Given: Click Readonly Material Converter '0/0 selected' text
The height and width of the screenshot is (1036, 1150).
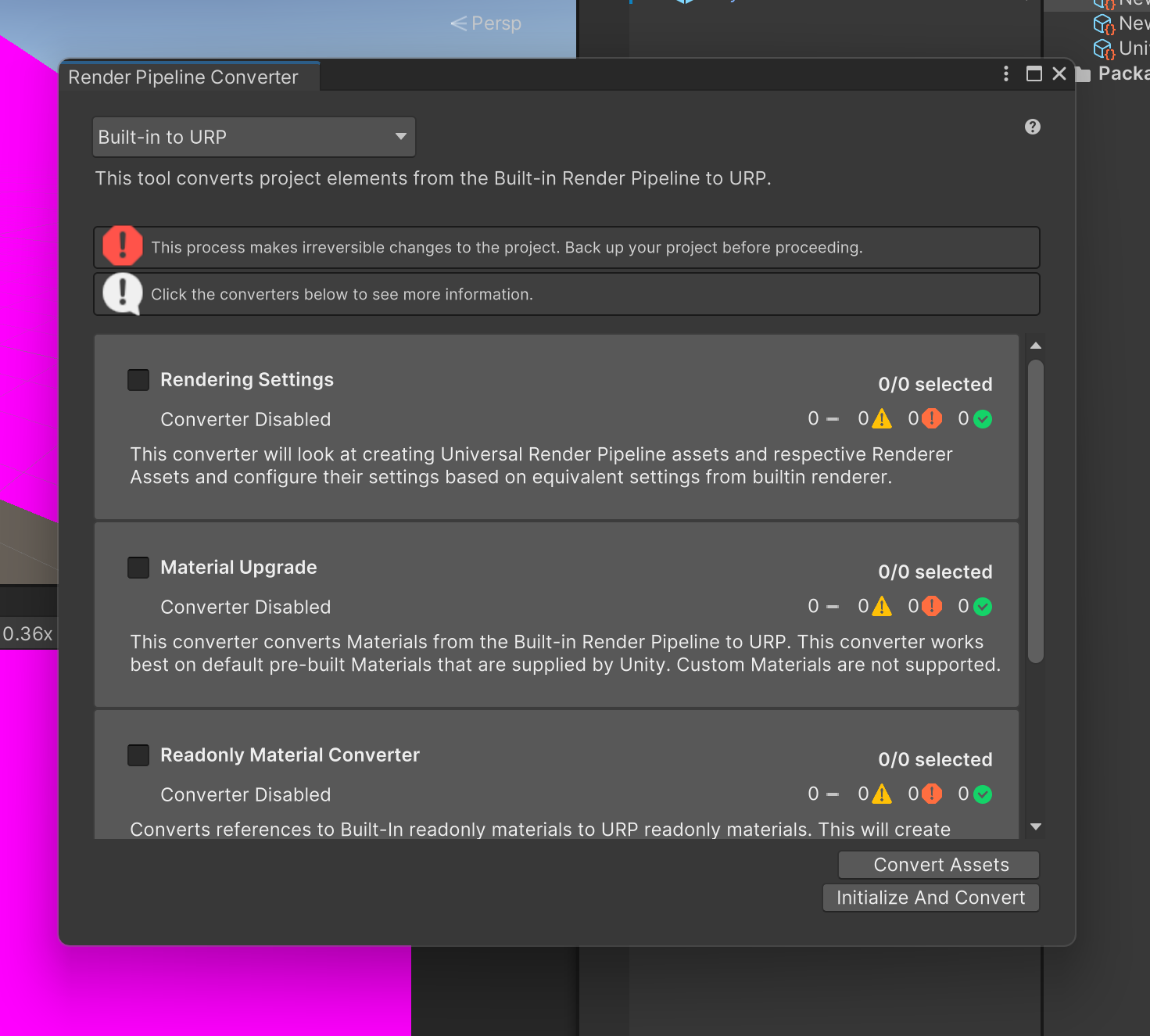Looking at the screenshot, I should click(x=935, y=760).
